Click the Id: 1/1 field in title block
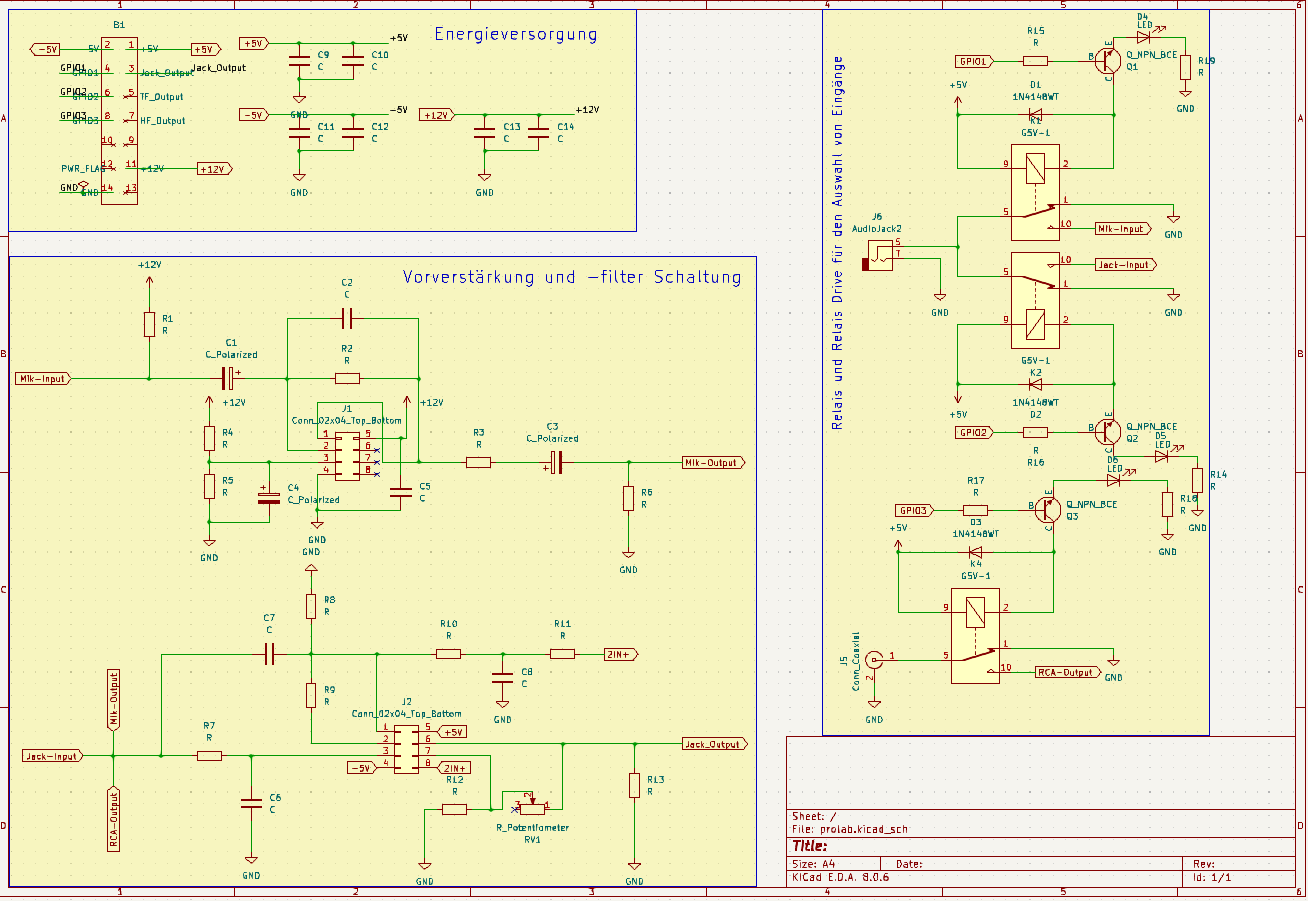This screenshot has height=901, width=1308. pos(1212,876)
